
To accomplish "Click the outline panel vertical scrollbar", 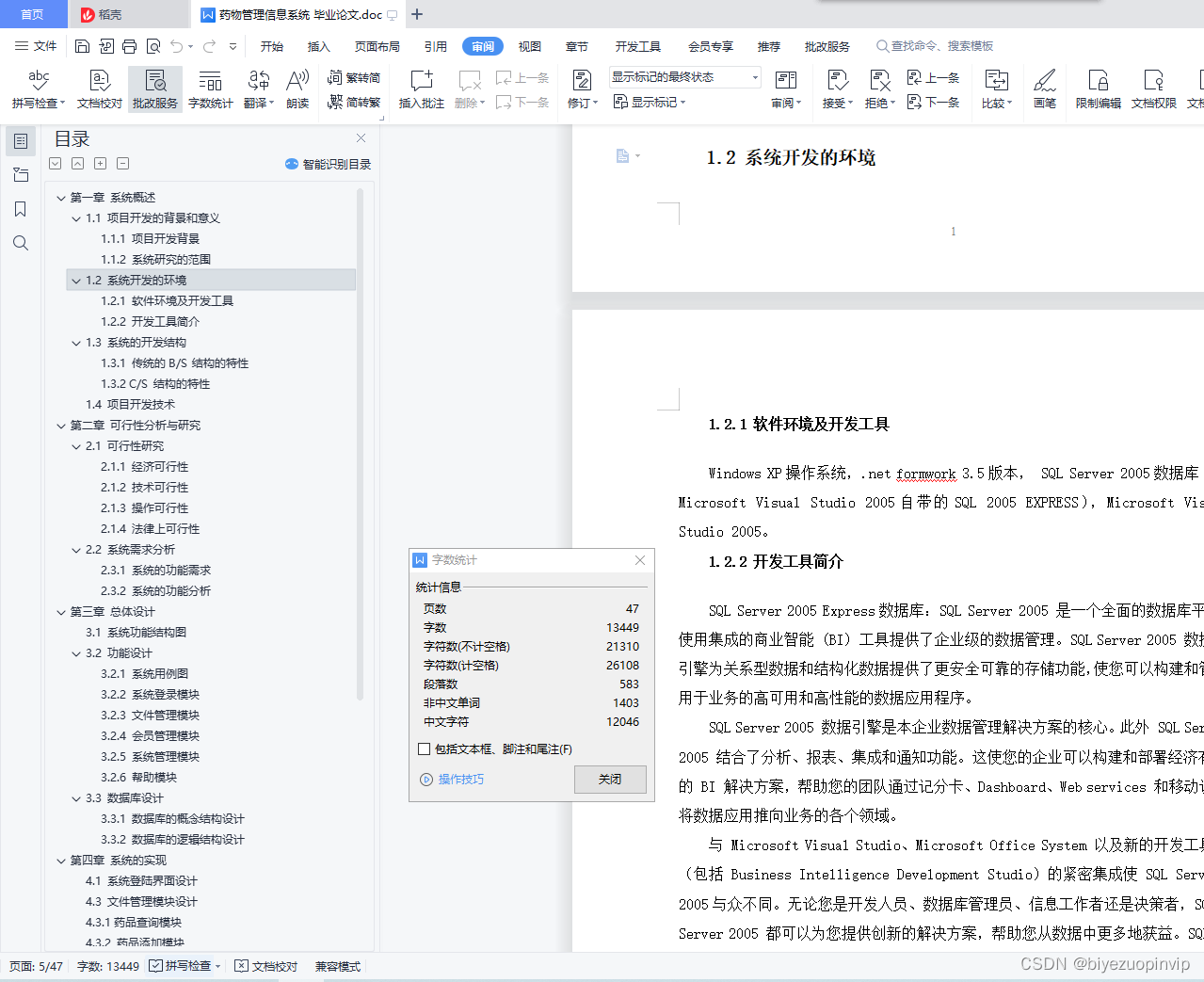I will tap(360, 443).
